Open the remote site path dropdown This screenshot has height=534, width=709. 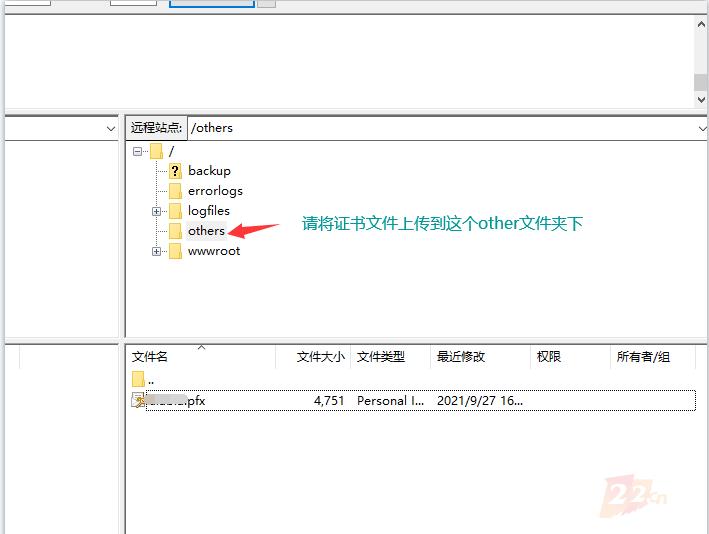click(702, 128)
